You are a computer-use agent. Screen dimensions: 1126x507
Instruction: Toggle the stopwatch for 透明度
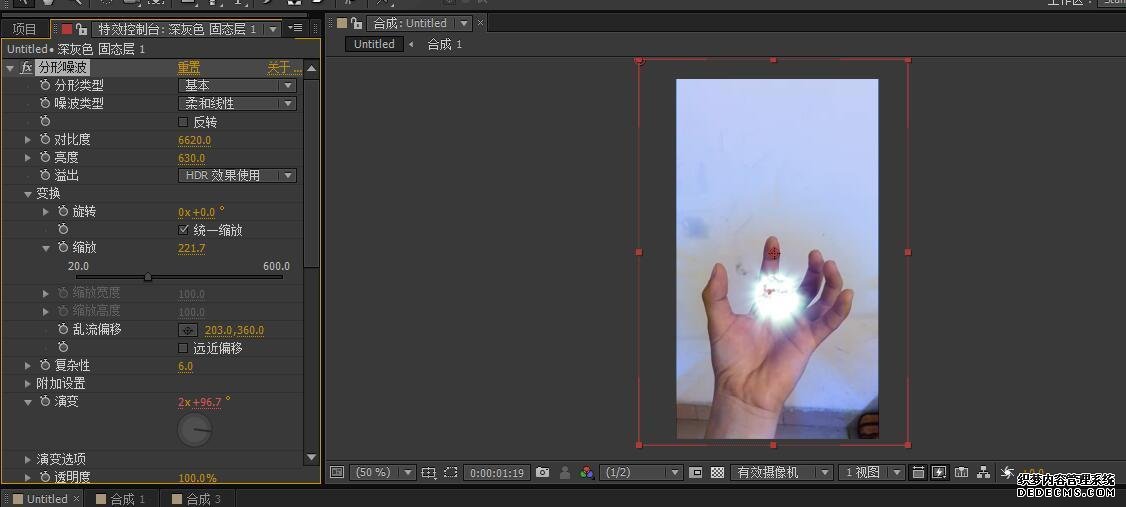[45, 477]
